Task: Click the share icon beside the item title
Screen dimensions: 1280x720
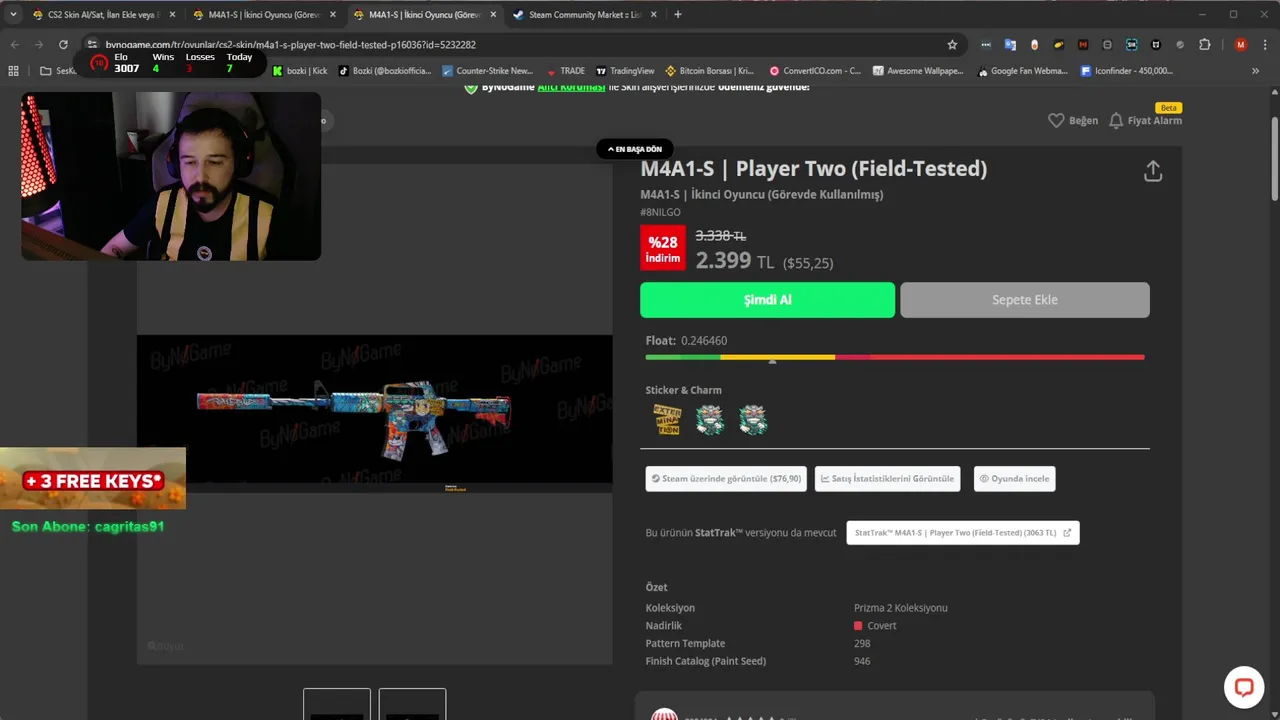Action: 1153,171
